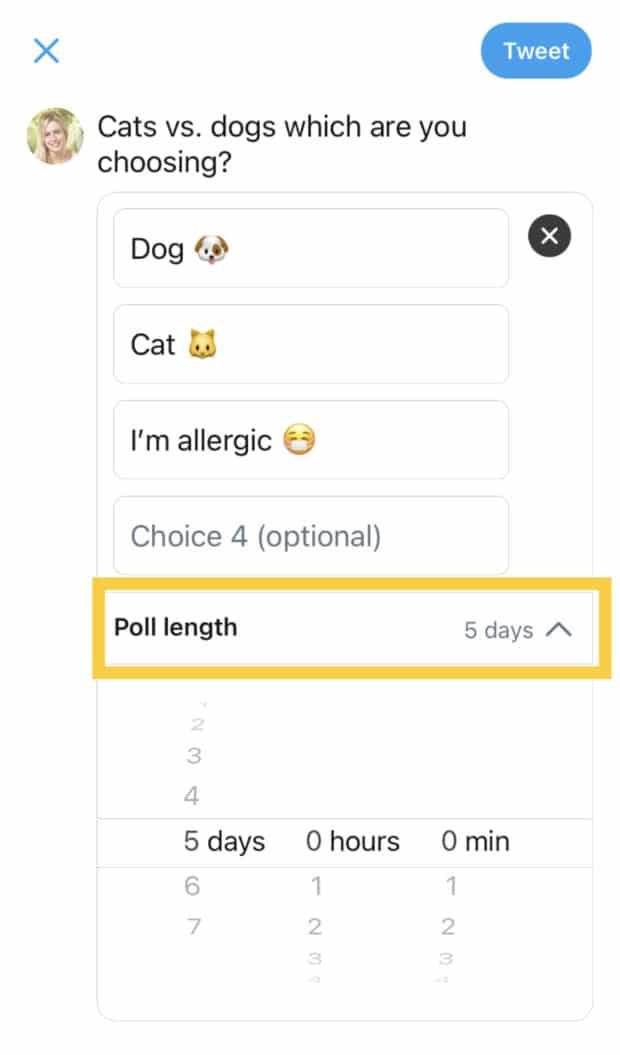Select 2 in the hours picker
Screen dimensions: 620x1055
(x=316, y=926)
